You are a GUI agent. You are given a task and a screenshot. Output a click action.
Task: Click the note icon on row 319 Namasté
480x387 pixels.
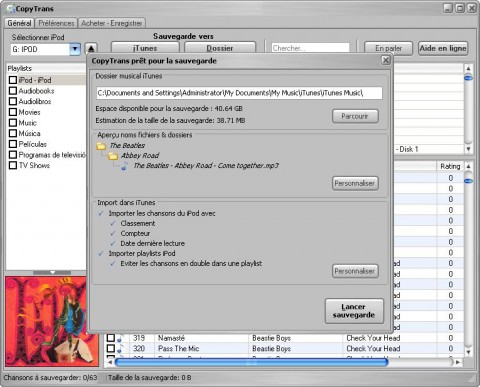point(120,338)
